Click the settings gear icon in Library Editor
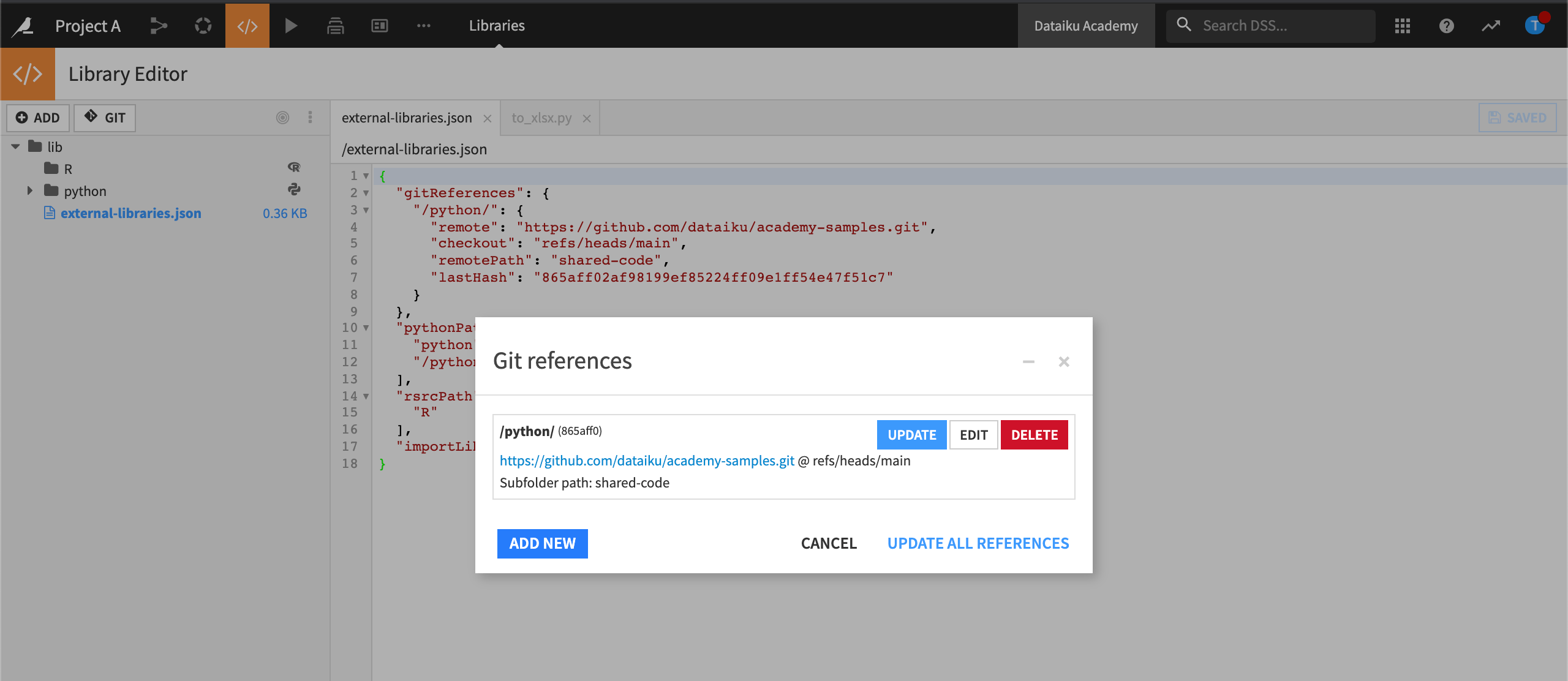The image size is (1568, 681). (x=282, y=117)
